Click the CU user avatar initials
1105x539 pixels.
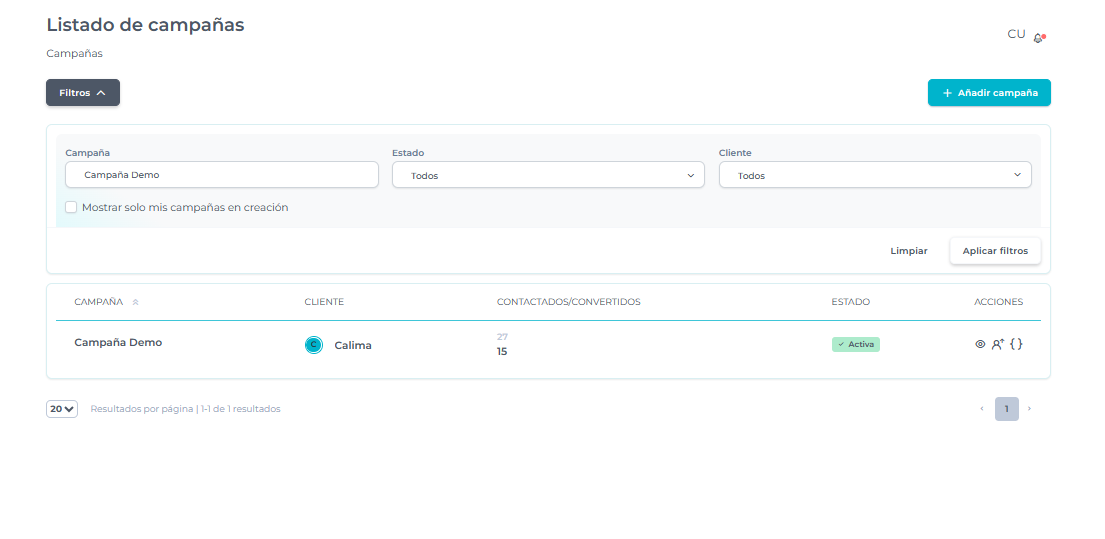pos(1016,34)
